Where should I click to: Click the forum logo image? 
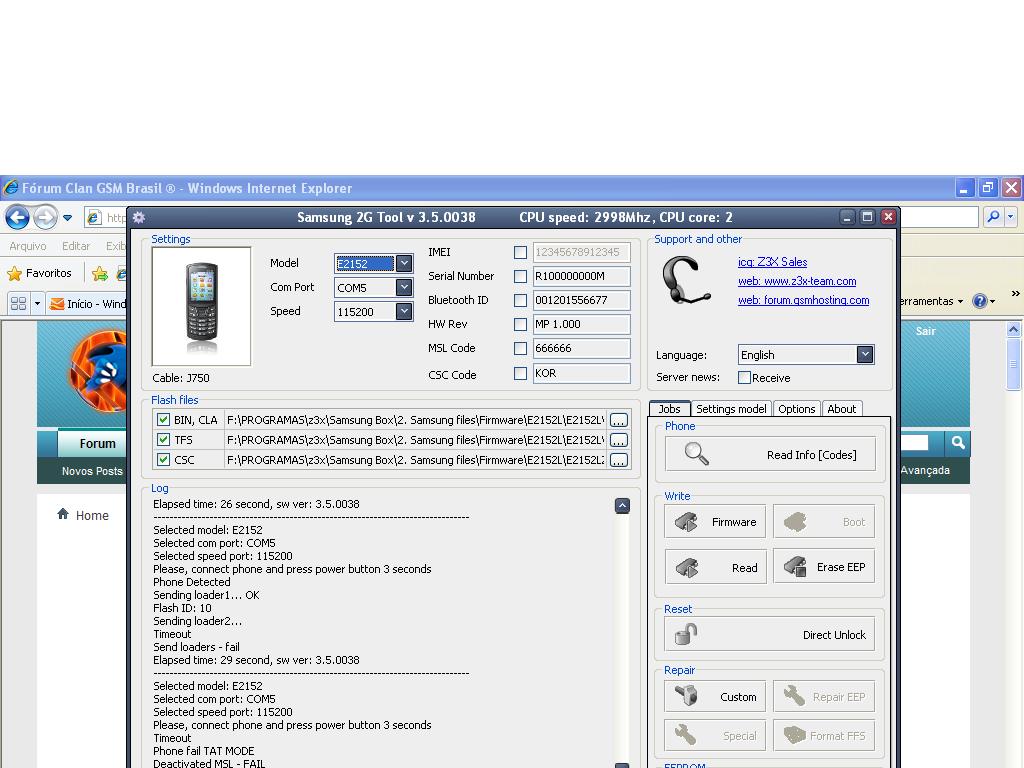[x=98, y=371]
